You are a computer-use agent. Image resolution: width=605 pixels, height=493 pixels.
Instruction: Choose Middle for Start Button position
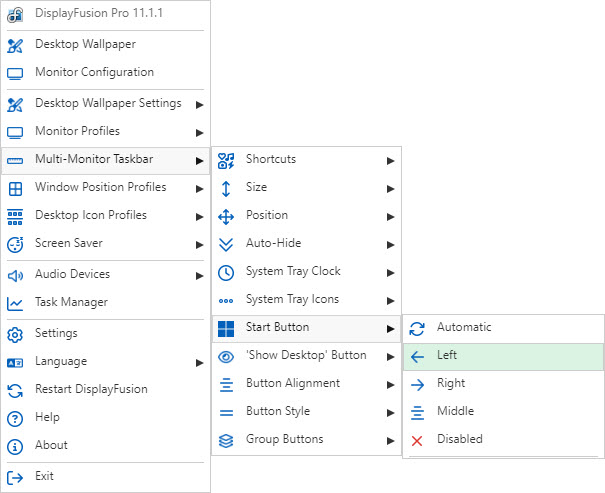pos(504,412)
